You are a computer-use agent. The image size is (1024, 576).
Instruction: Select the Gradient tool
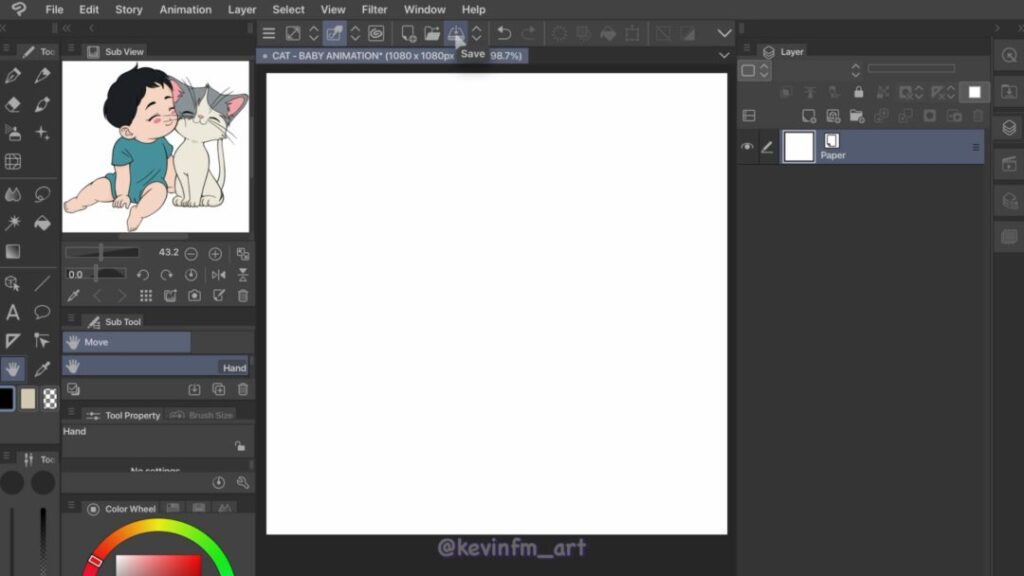(x=13, y=252)
